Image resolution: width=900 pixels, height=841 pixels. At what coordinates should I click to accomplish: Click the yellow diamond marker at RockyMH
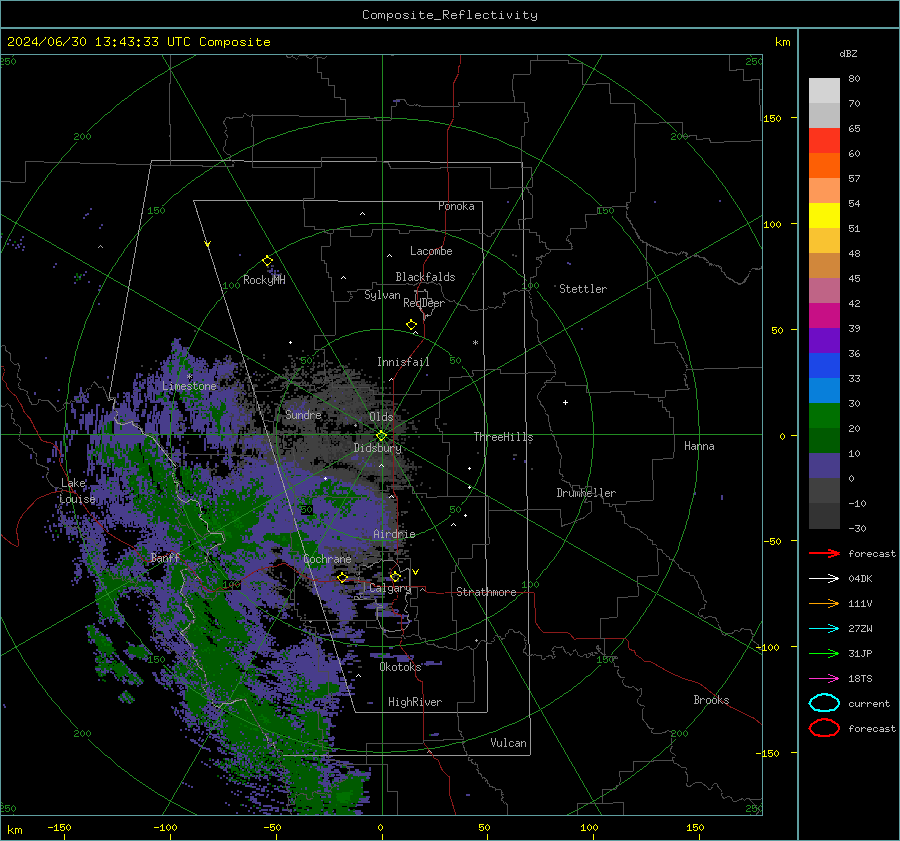tap(267, 261)
